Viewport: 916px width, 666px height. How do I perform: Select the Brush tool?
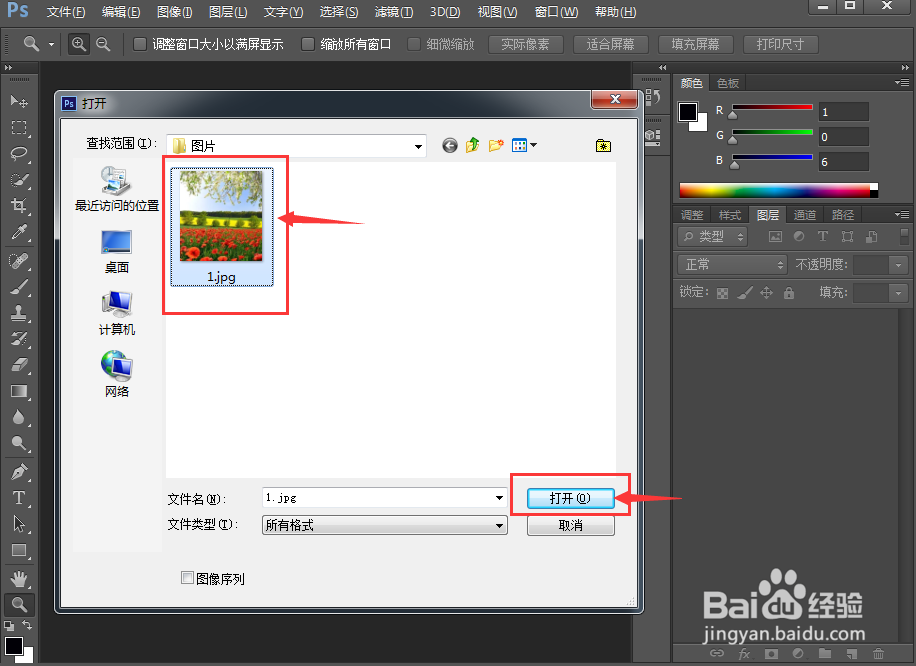coord(19,287)
